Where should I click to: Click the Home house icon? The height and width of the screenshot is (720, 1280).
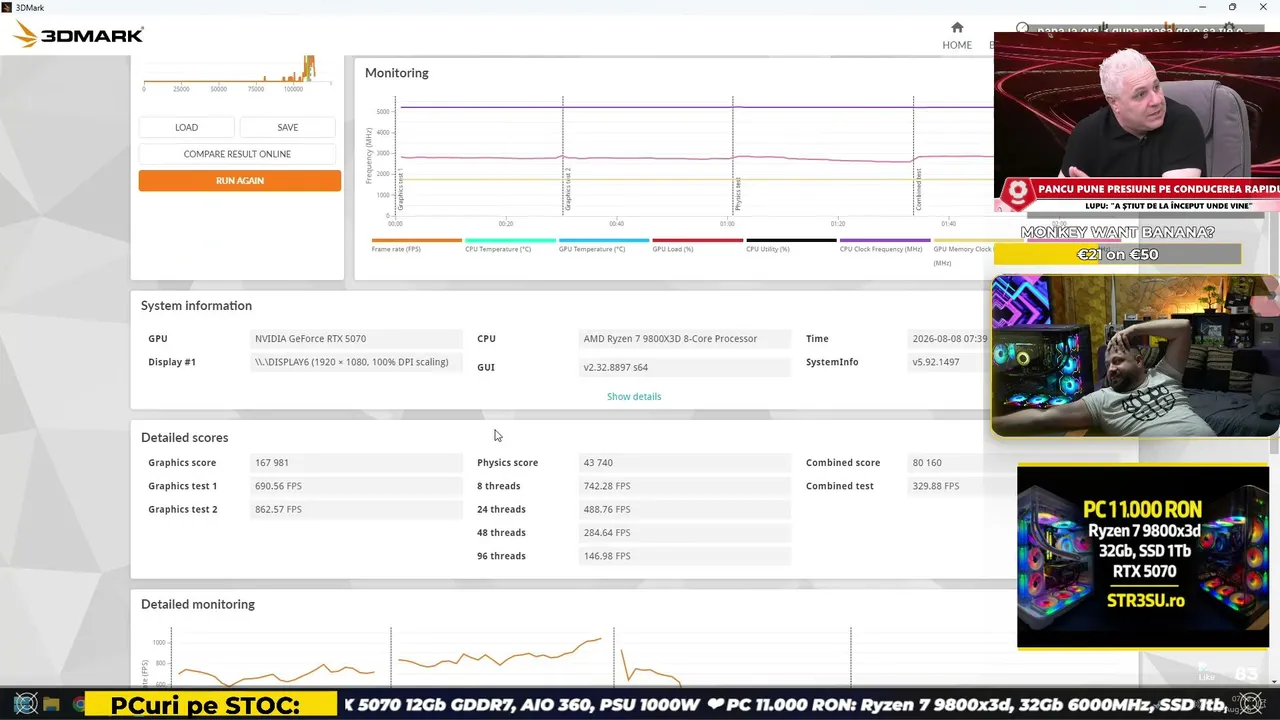click(957, 28)
